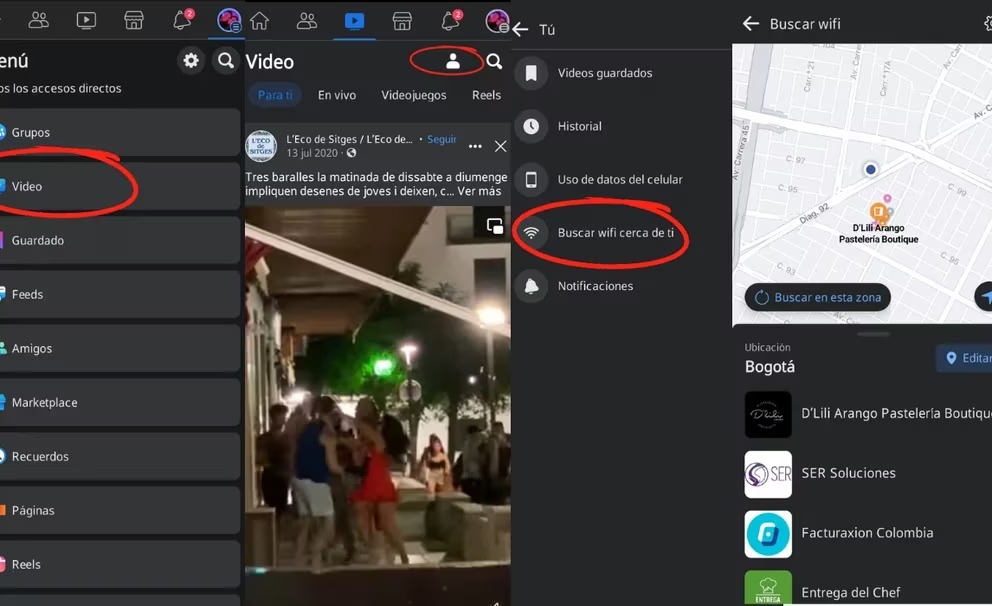Image resolution: width=992 pixels, height=606 pixels.
Task: Tap the SER Soluciones logo thumbnail
Action: click(x=768, y=474)
